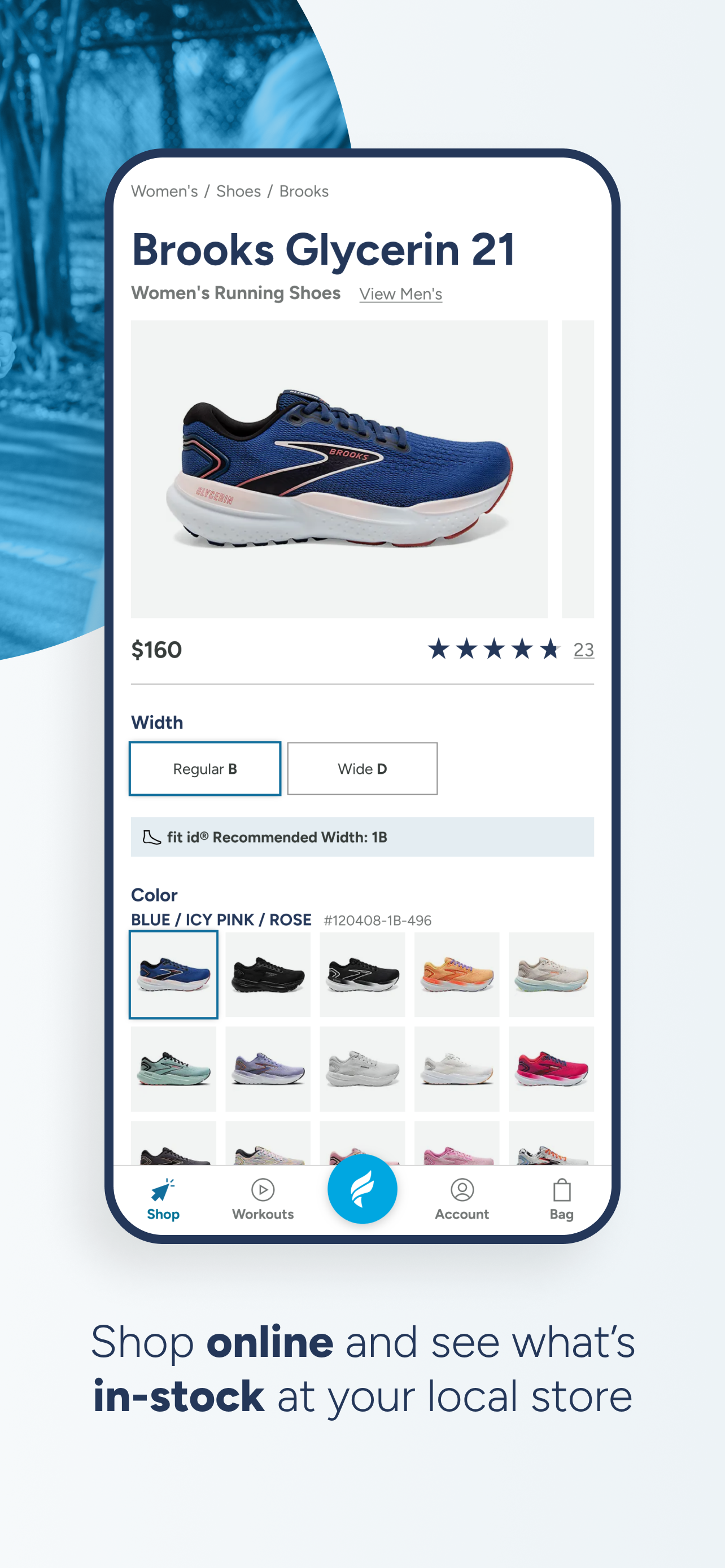
Task: Select Regular B width option
Action: 204,769
